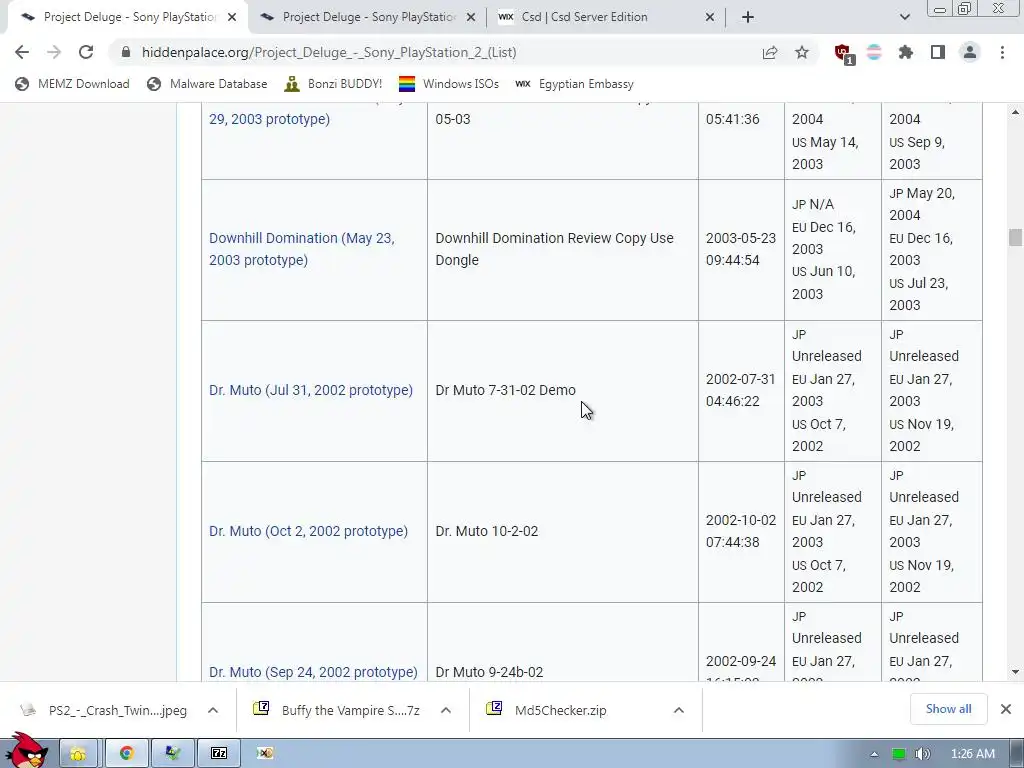The image size is (1024, 768).
Task: Show all downloads
Action: coord(948,709)
